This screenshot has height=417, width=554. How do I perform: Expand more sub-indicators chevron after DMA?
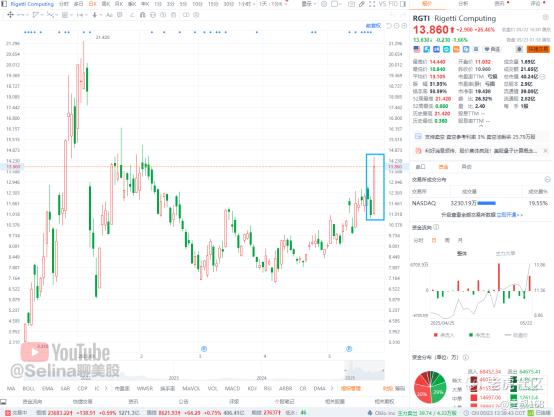coord(332,388)
